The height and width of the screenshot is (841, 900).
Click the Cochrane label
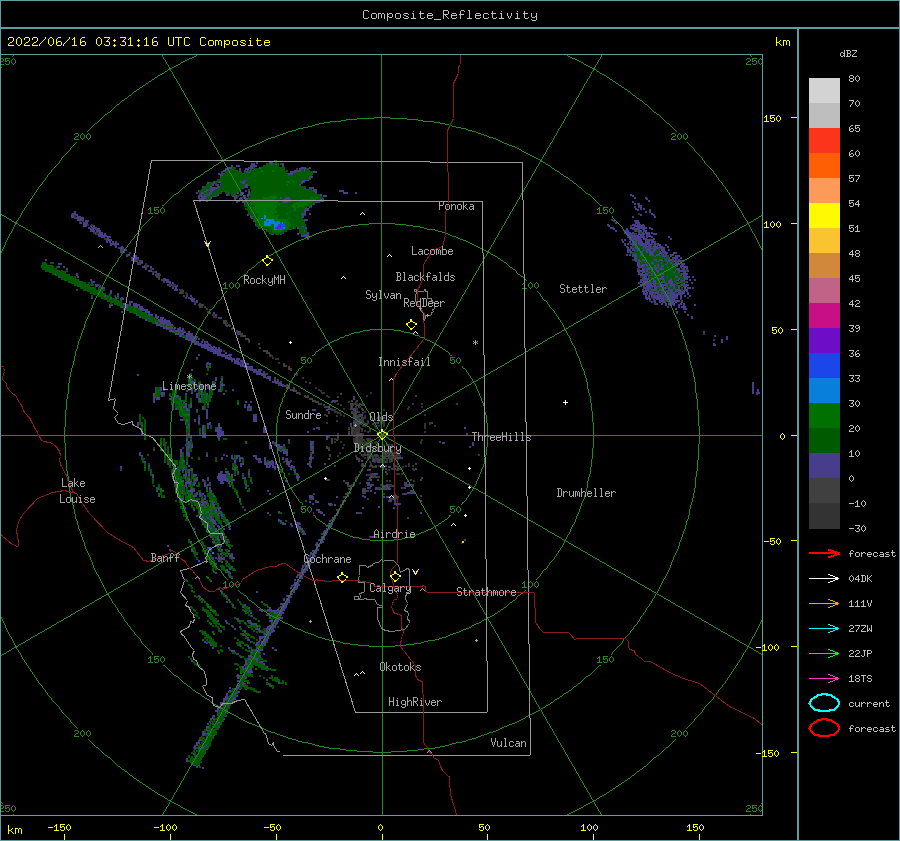click(327, 559)
